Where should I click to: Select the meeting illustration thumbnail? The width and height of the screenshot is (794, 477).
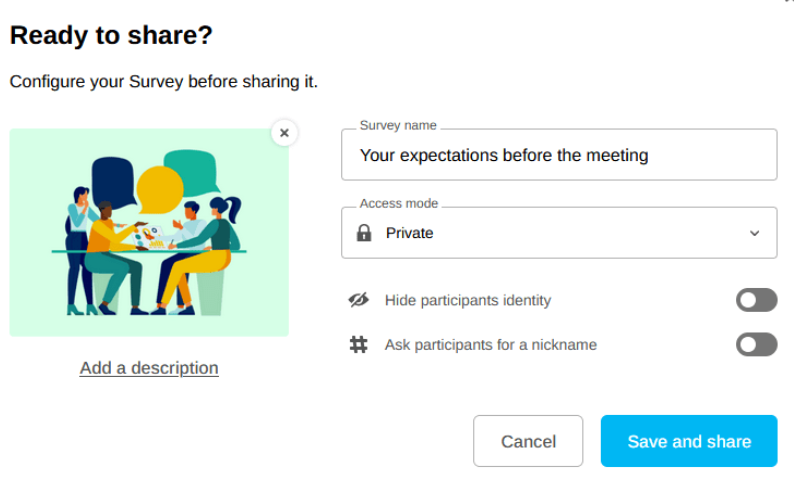pyautogui.click(x=149, y=232)
